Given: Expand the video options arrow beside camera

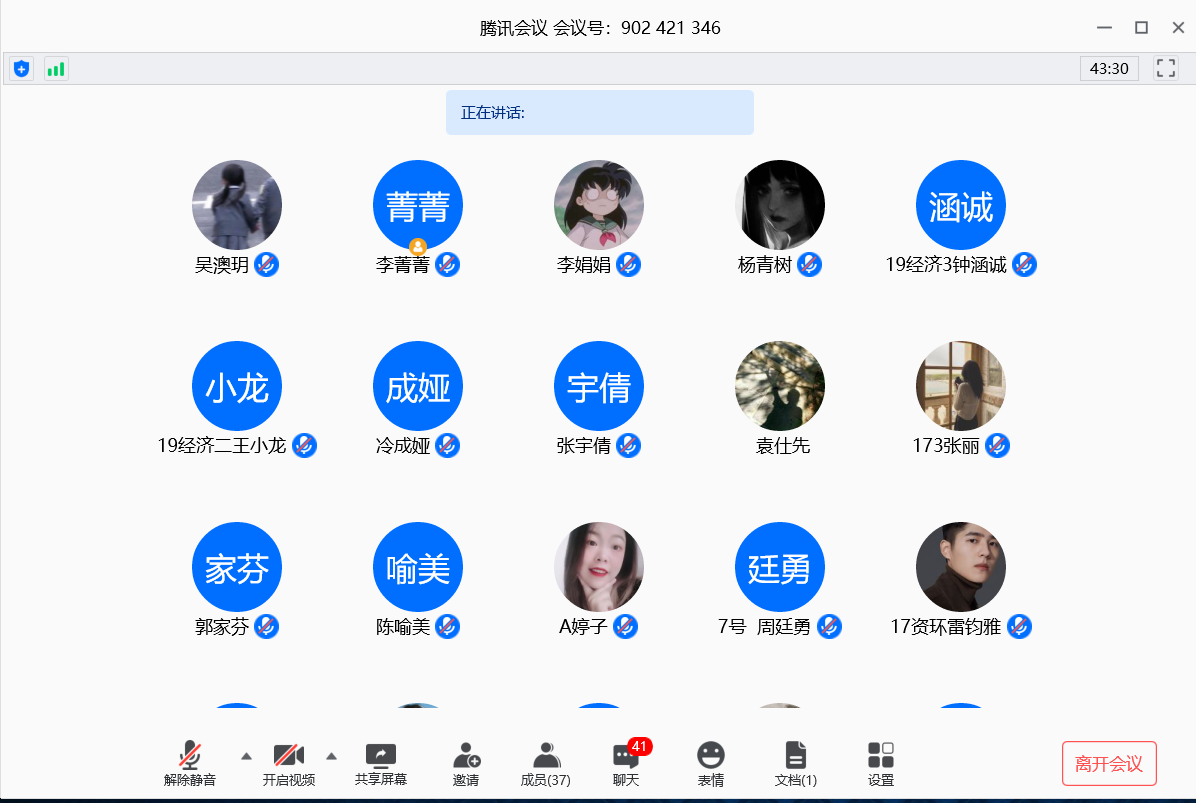Looking at the screenshot, I should 332,755.
